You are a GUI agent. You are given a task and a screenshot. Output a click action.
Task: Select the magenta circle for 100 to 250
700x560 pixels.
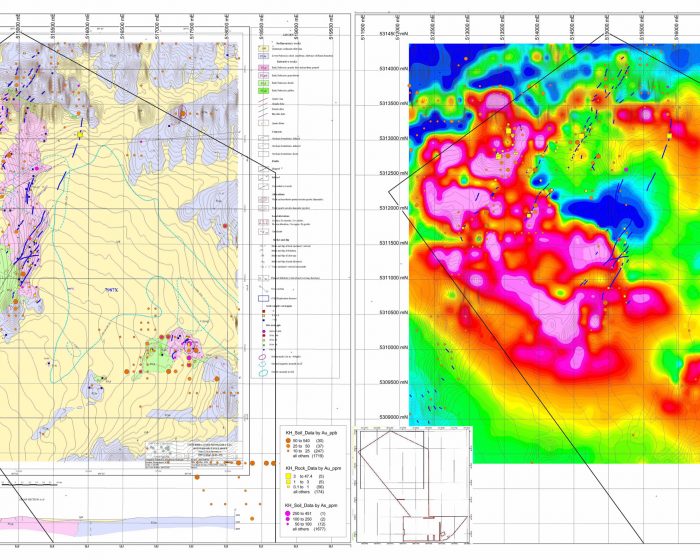pyautogui.click(x=289, y=520)
